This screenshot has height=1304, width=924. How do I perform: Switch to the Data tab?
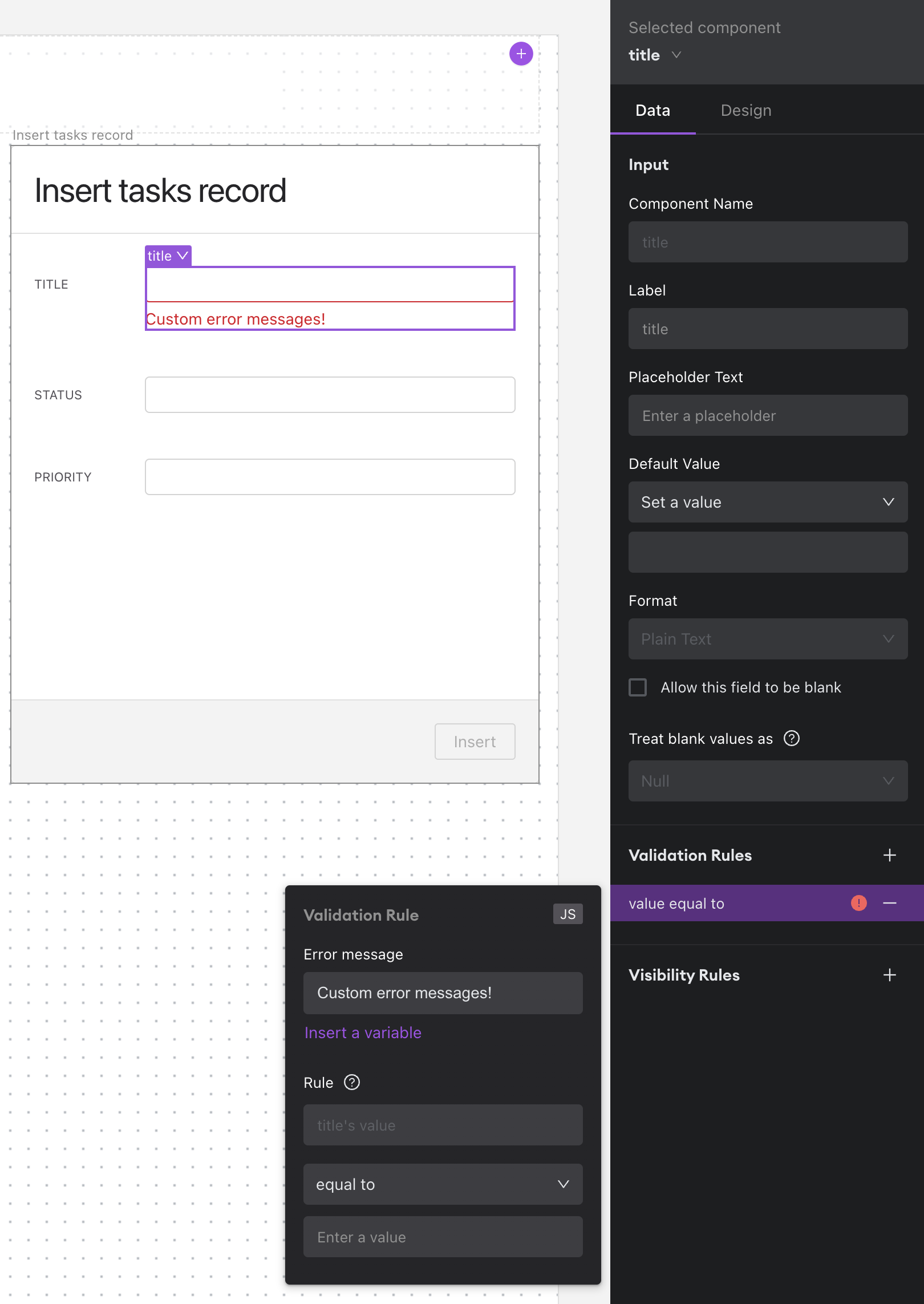653,110
